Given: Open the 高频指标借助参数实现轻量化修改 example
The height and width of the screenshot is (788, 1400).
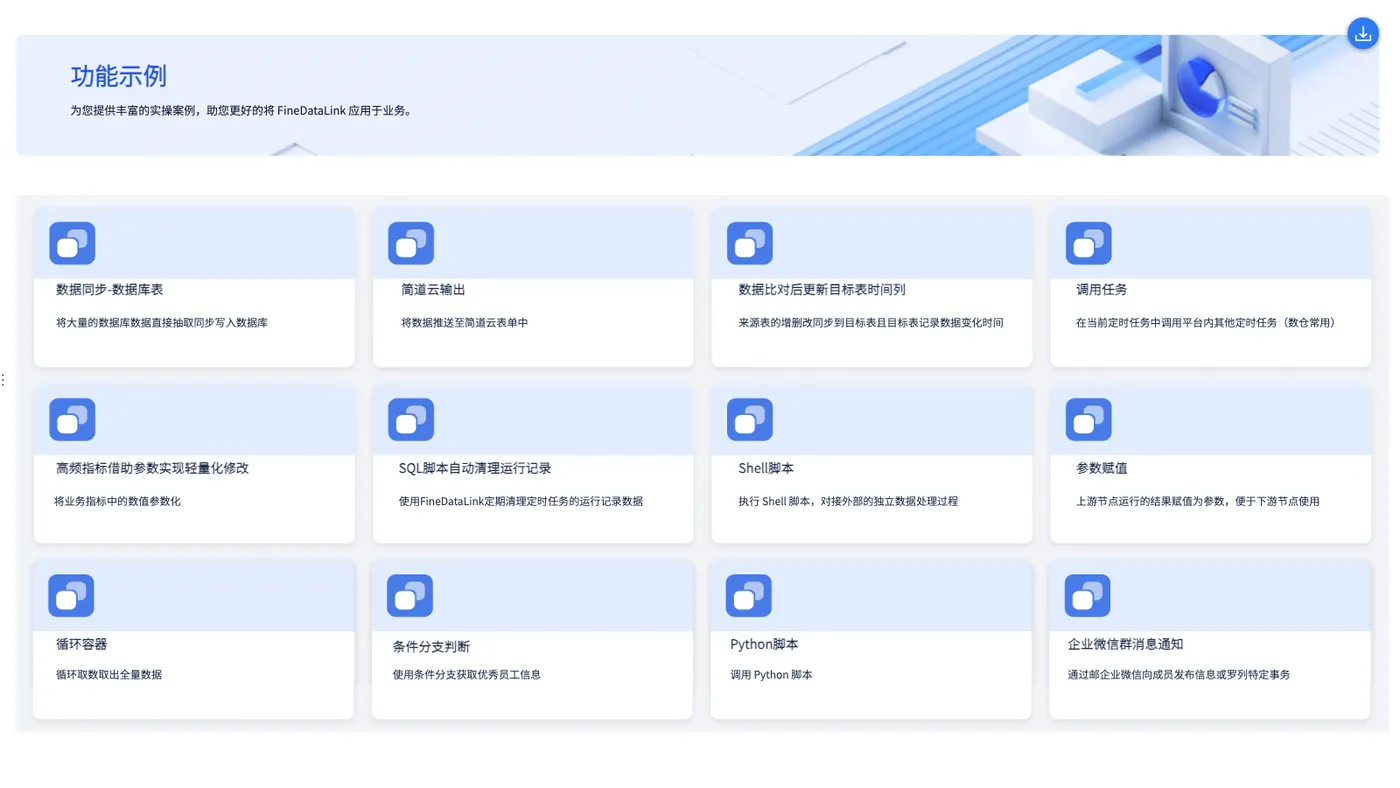Looking at the screenshot, I should 153,468.
